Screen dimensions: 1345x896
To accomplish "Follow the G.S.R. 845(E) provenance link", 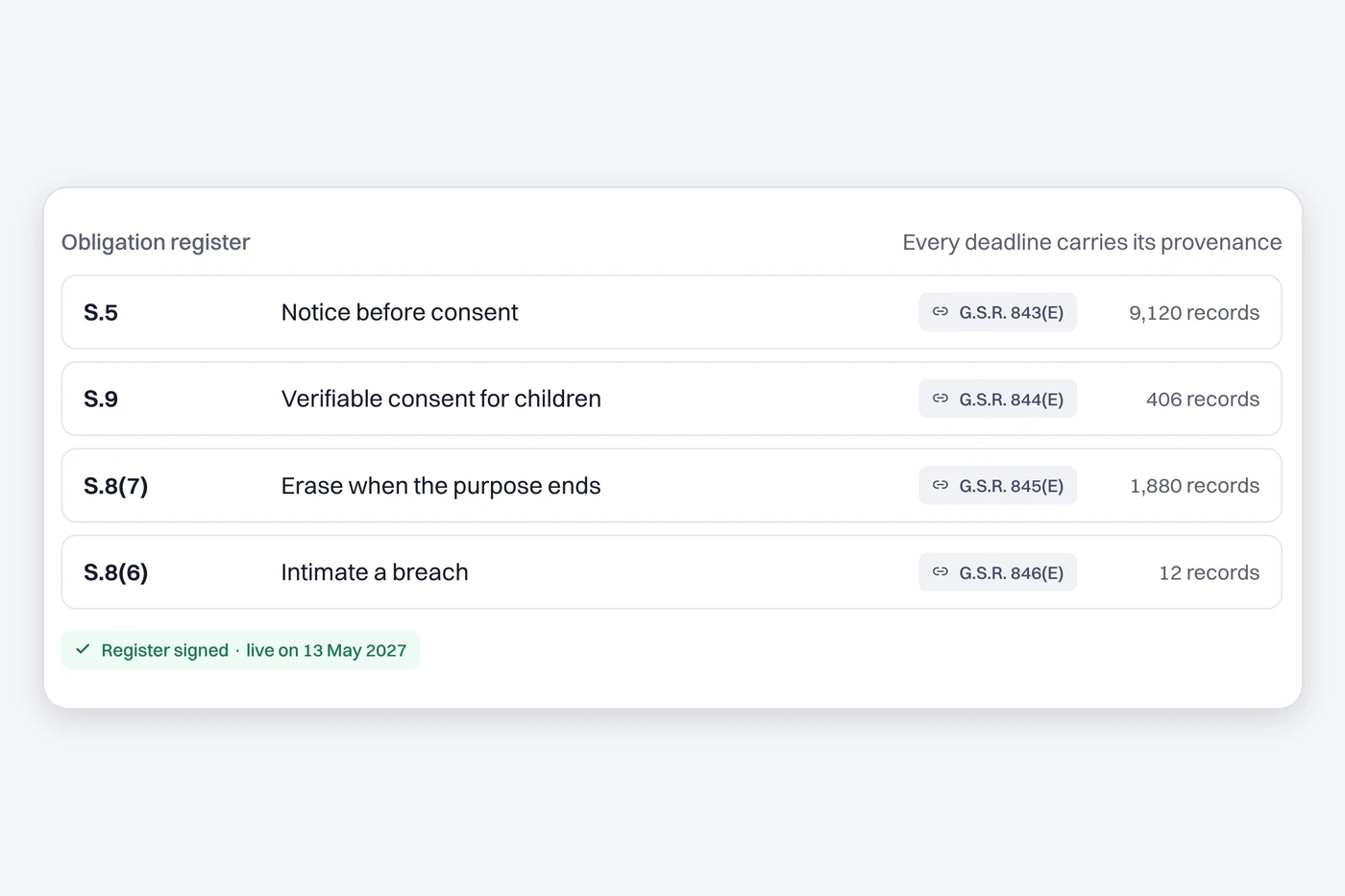I will pos(997,485).
